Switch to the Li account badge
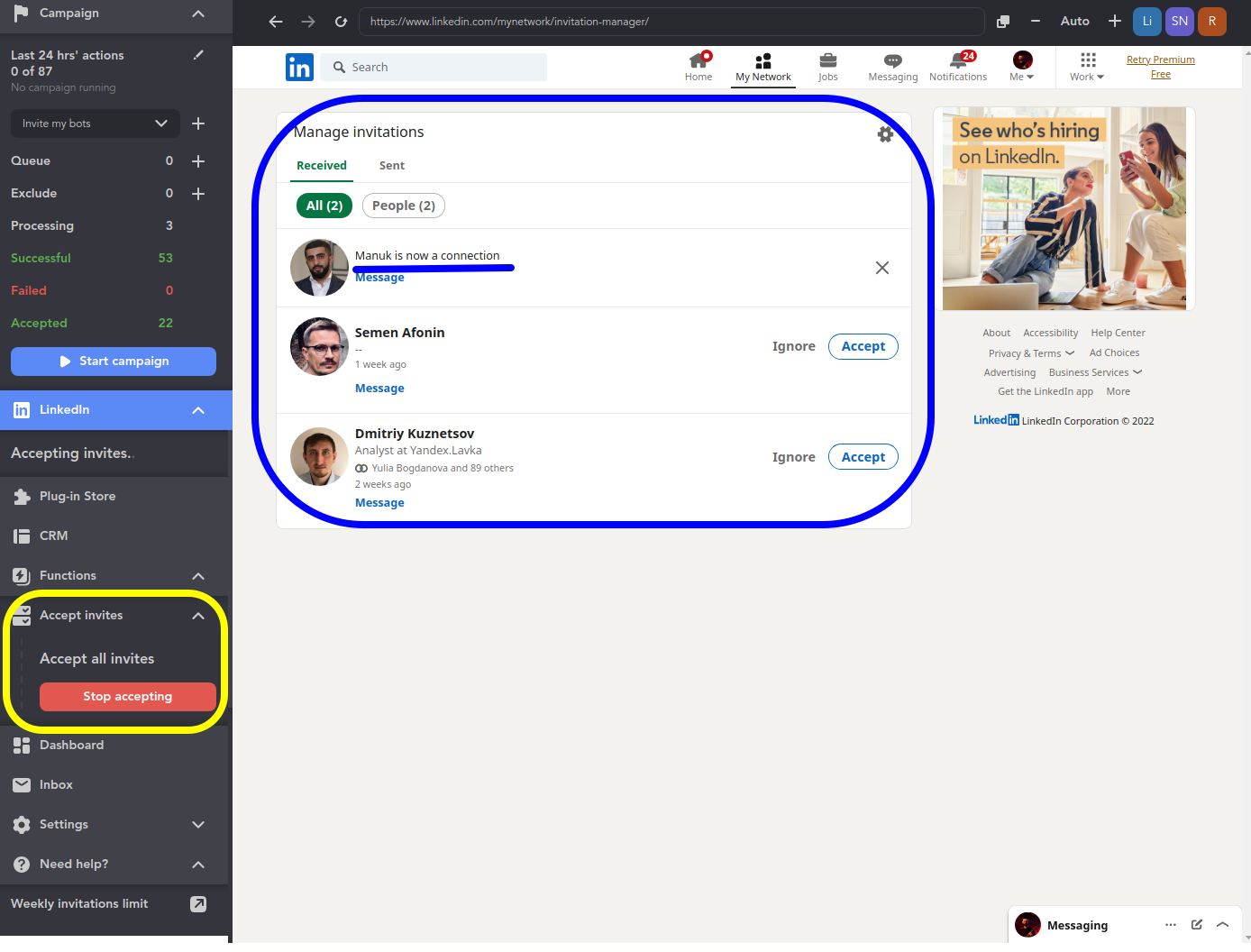 coord(1147,21)
